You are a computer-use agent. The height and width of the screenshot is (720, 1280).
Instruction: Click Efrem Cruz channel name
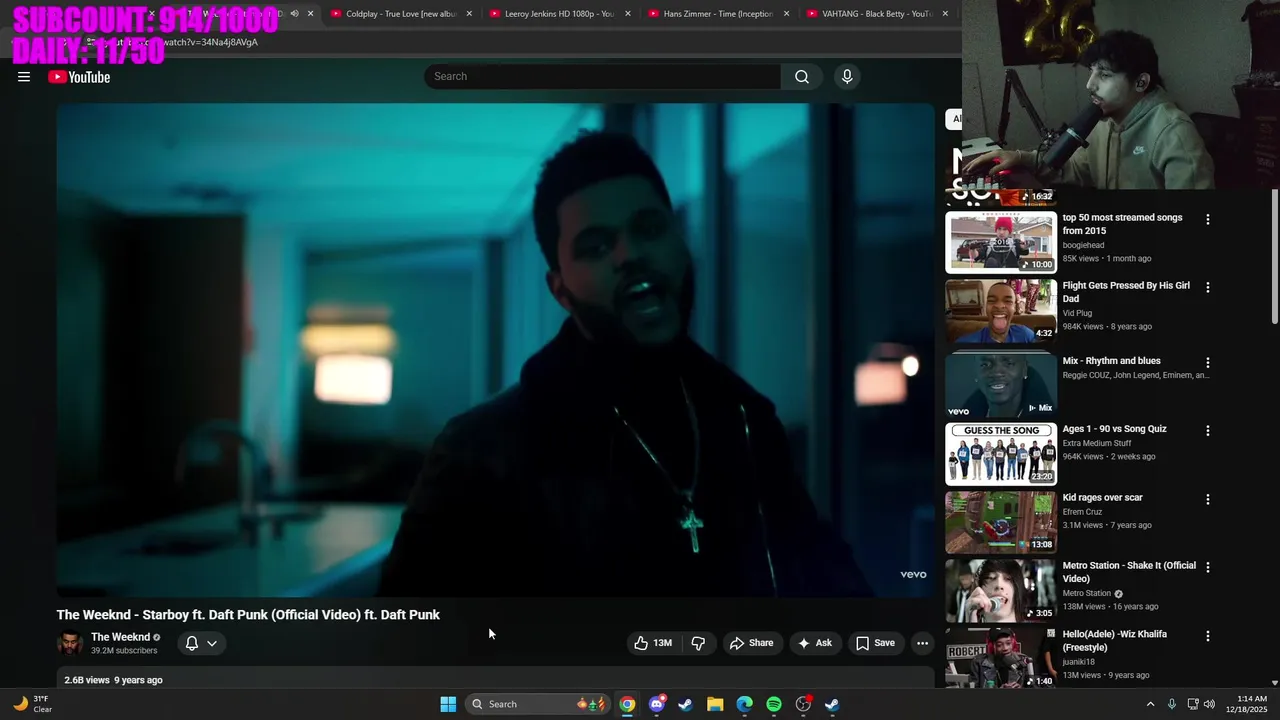tap(1082, 512)
